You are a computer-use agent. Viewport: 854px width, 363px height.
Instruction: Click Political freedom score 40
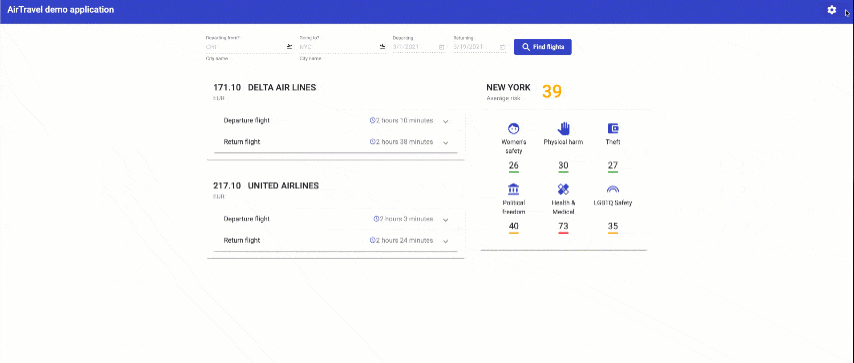(514, 226)
